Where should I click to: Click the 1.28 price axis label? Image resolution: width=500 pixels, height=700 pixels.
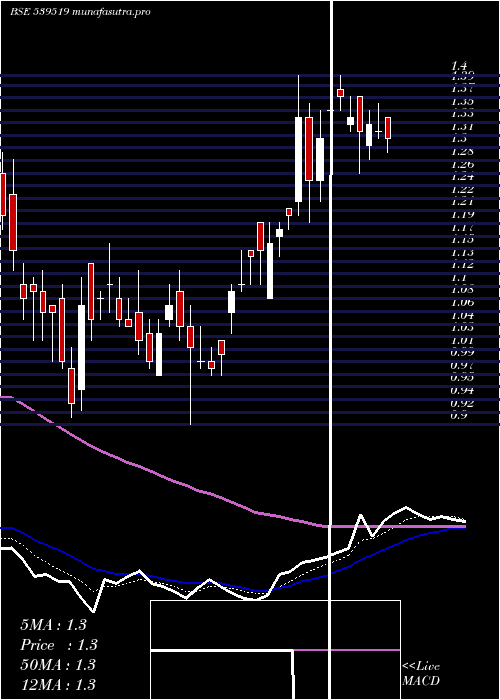click(x=462, y=152)
